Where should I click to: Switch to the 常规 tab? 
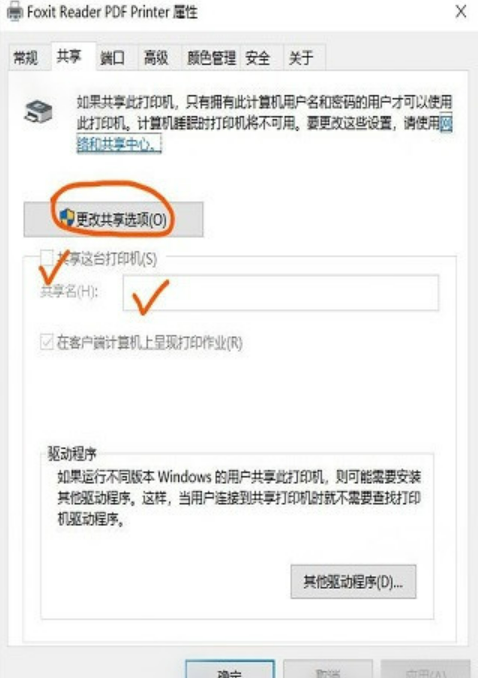pyautogui.click(x=26, y=58)
